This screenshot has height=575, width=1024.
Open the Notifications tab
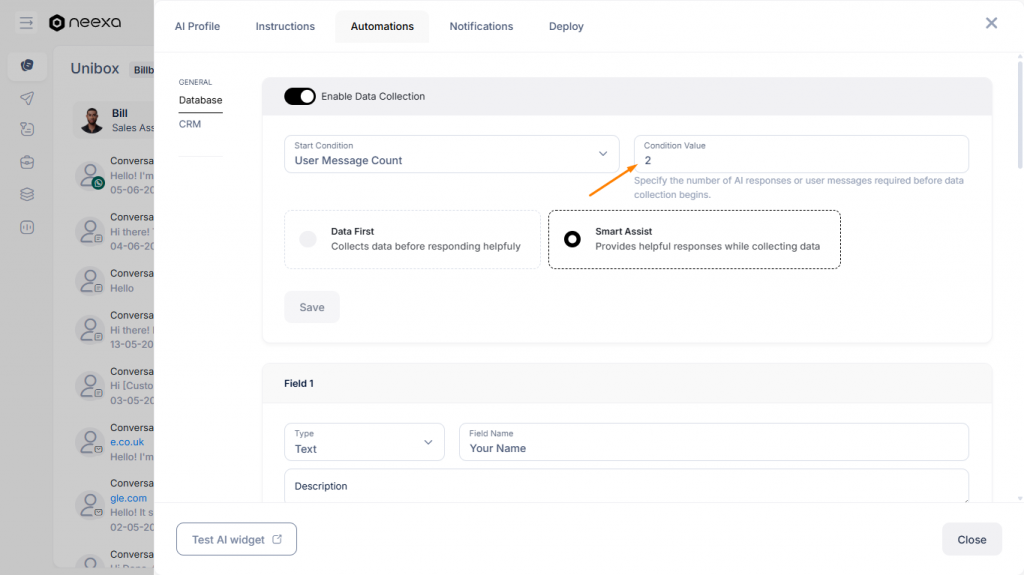coord(481,26)
